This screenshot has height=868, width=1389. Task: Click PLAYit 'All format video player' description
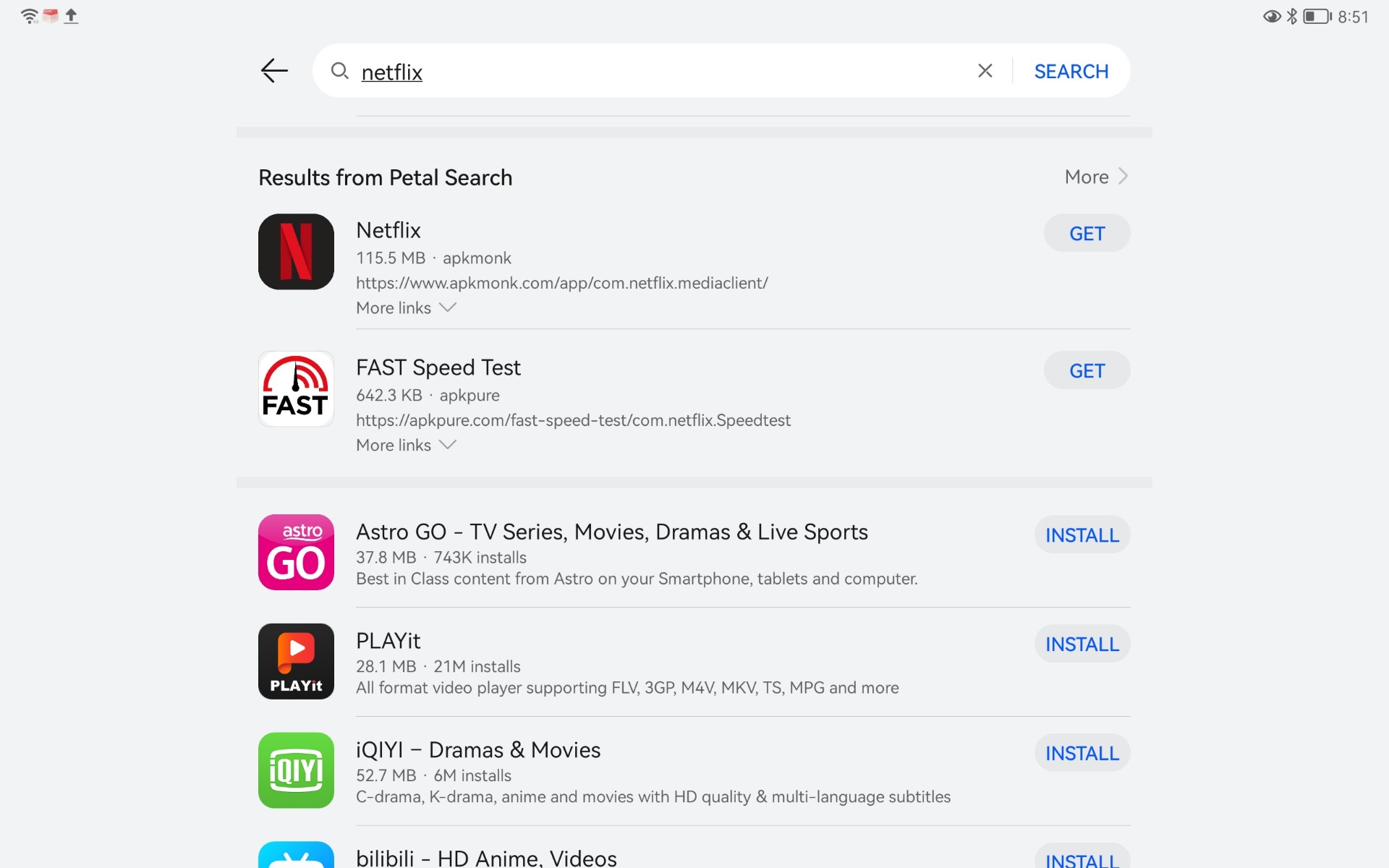627,688
